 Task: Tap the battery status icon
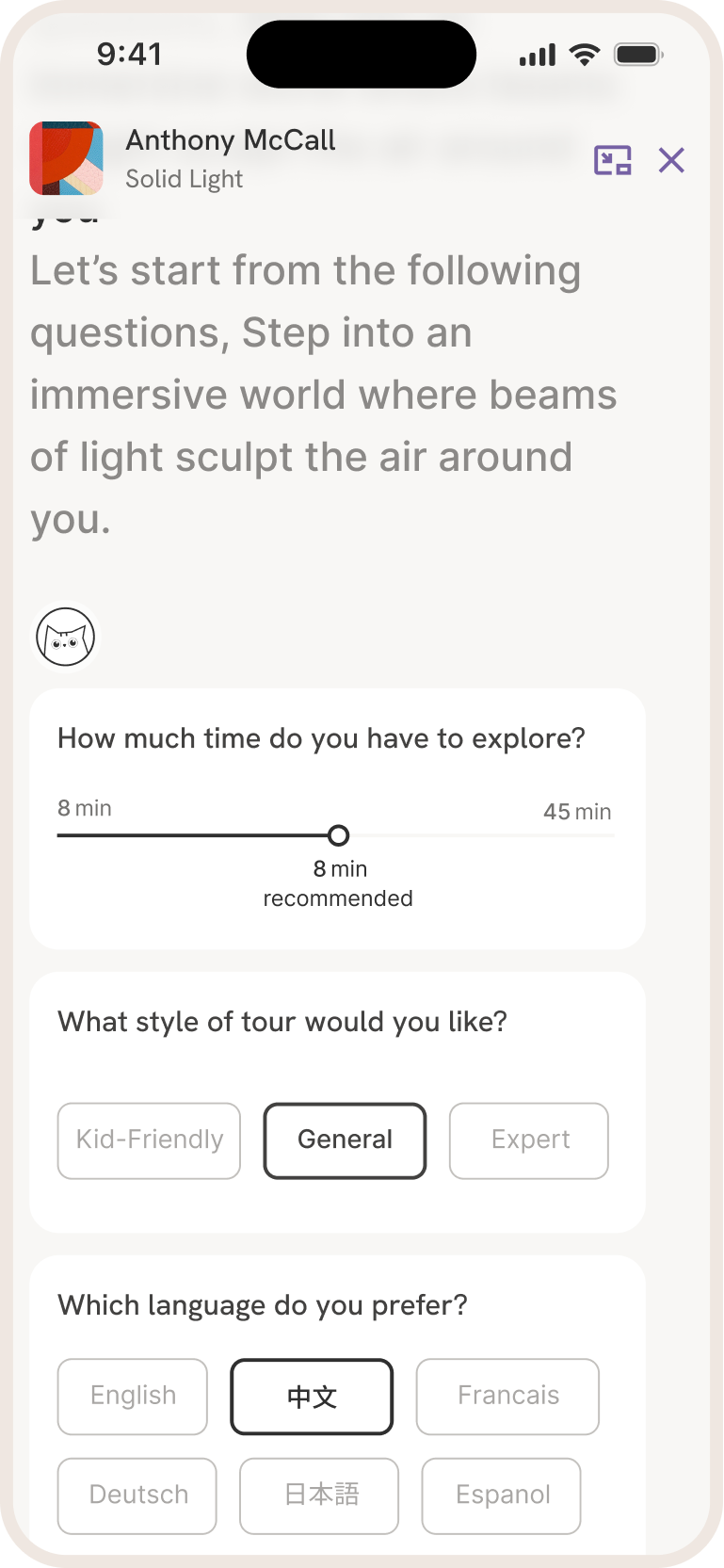click(x=638, y=55)
